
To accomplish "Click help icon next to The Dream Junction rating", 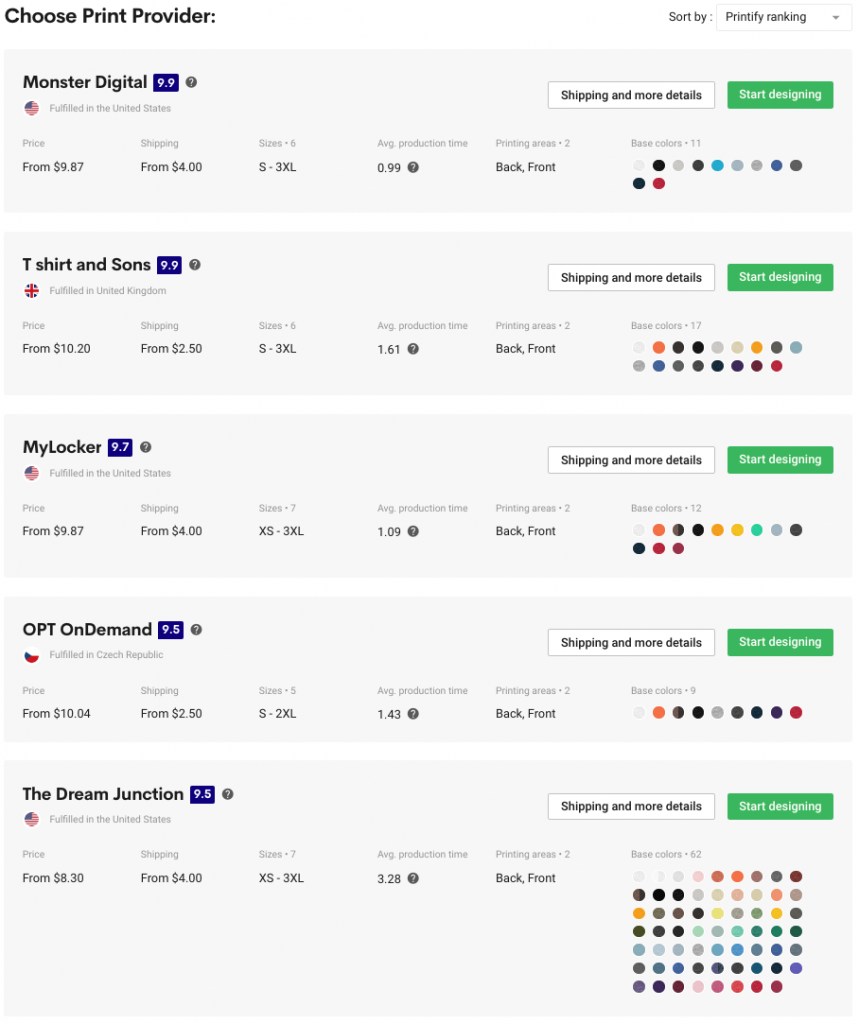I will pyautogui.click(x=228, y=794).
